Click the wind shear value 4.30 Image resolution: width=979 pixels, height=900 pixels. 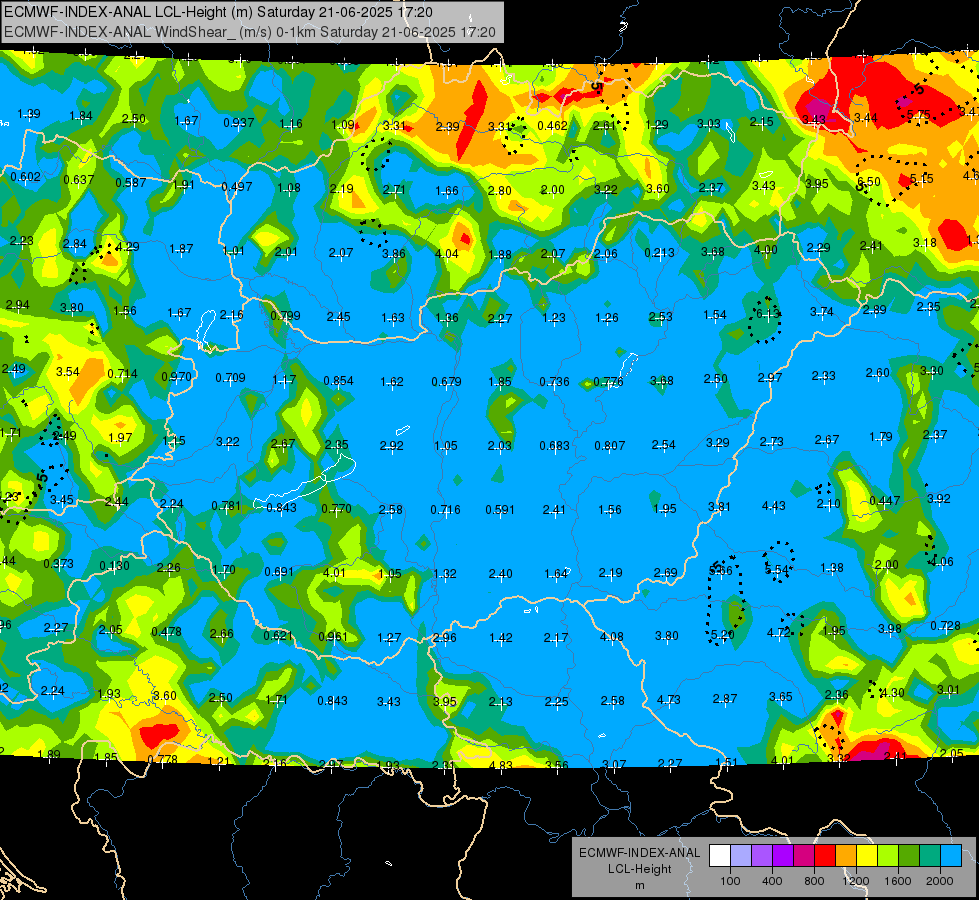pyautogui.click(x=892, y=692)
